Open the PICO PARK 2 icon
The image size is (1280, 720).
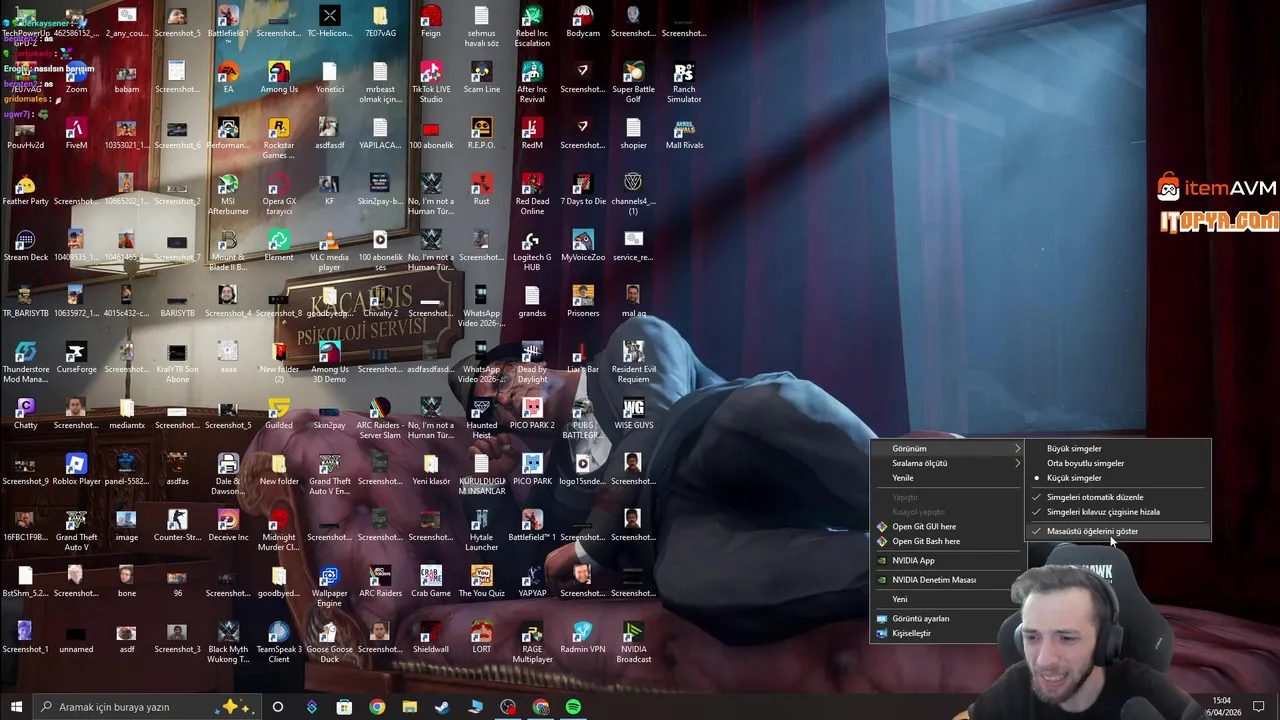(532, 414)
